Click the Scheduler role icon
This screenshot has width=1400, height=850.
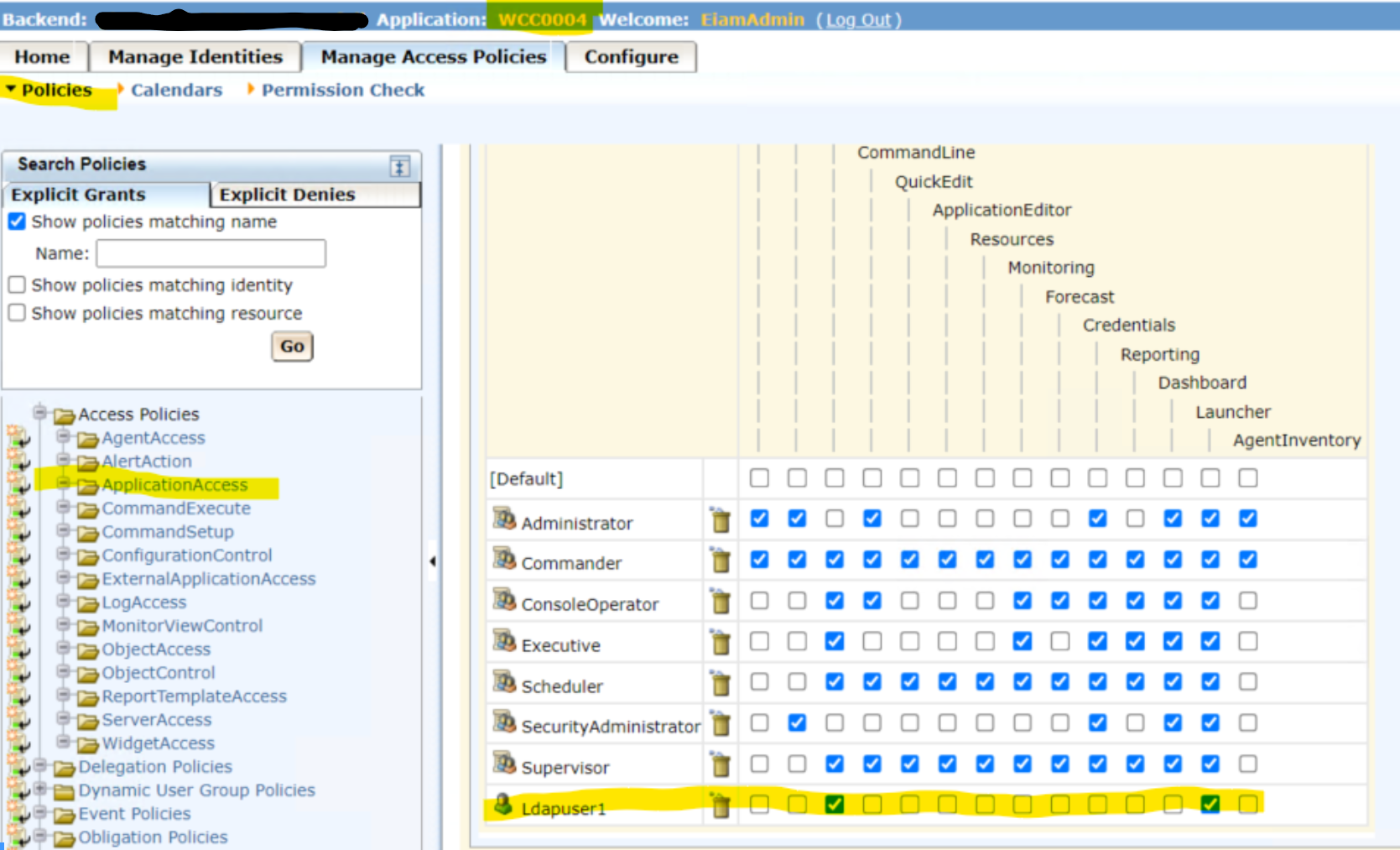504,683
